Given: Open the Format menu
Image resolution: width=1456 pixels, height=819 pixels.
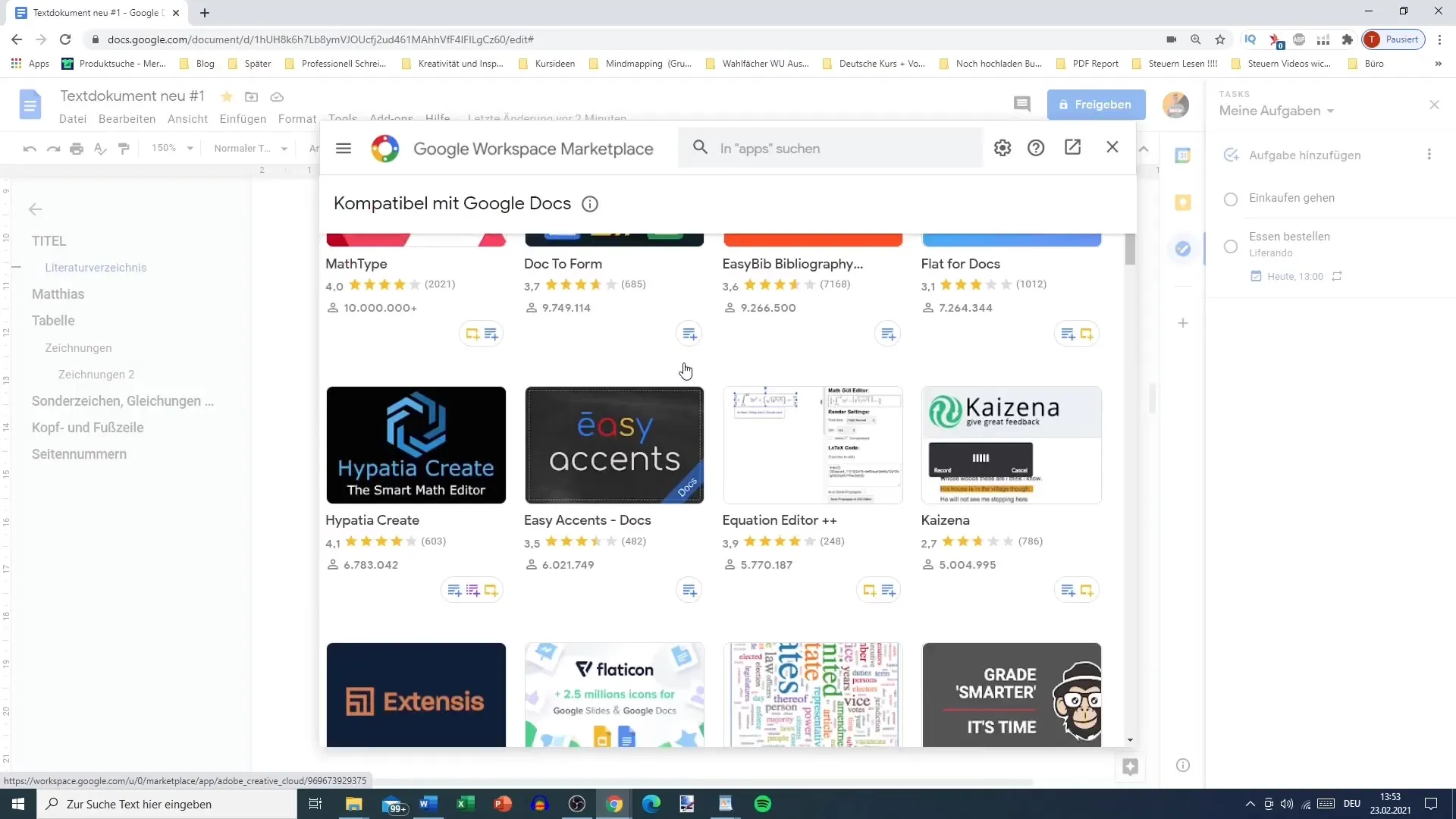Looking at the screenshot, I should tap(297, 119).
